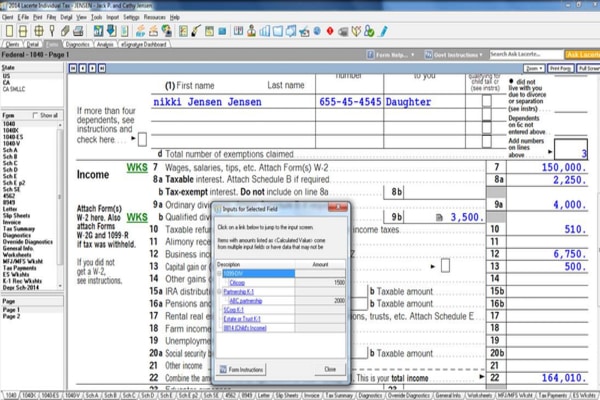Click the paintbrush pen toolbar icon
Screen dimensions: 600x400
pos(196,31)
